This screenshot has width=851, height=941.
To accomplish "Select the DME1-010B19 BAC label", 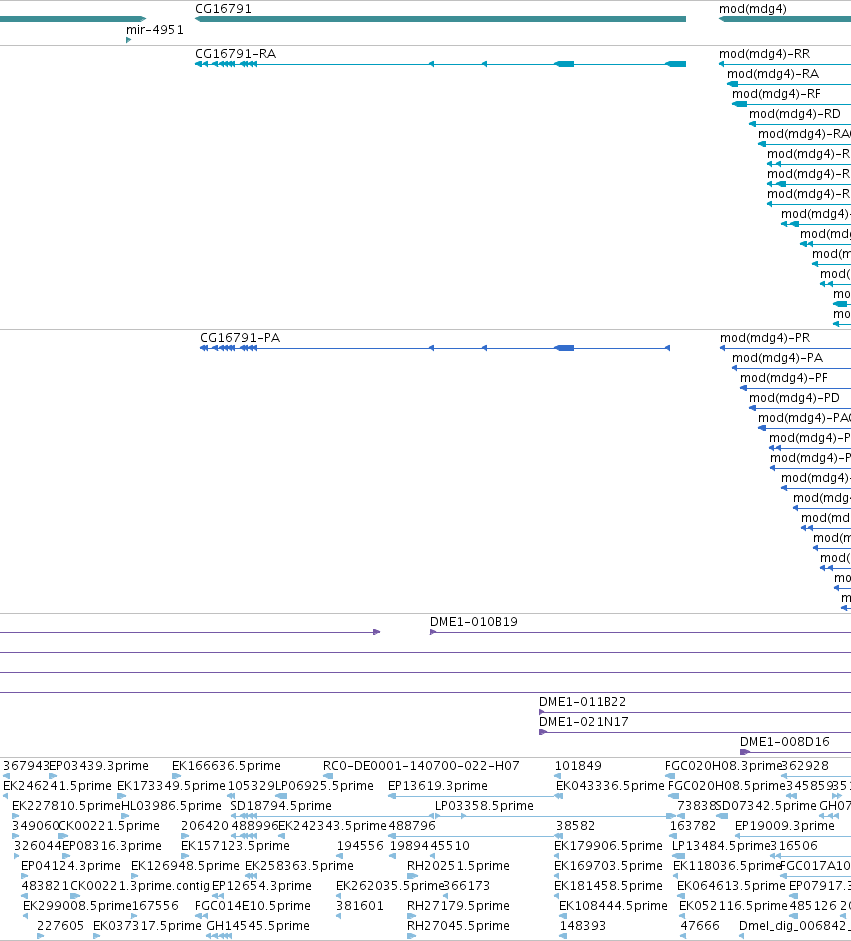I will [x=474, y=622].
